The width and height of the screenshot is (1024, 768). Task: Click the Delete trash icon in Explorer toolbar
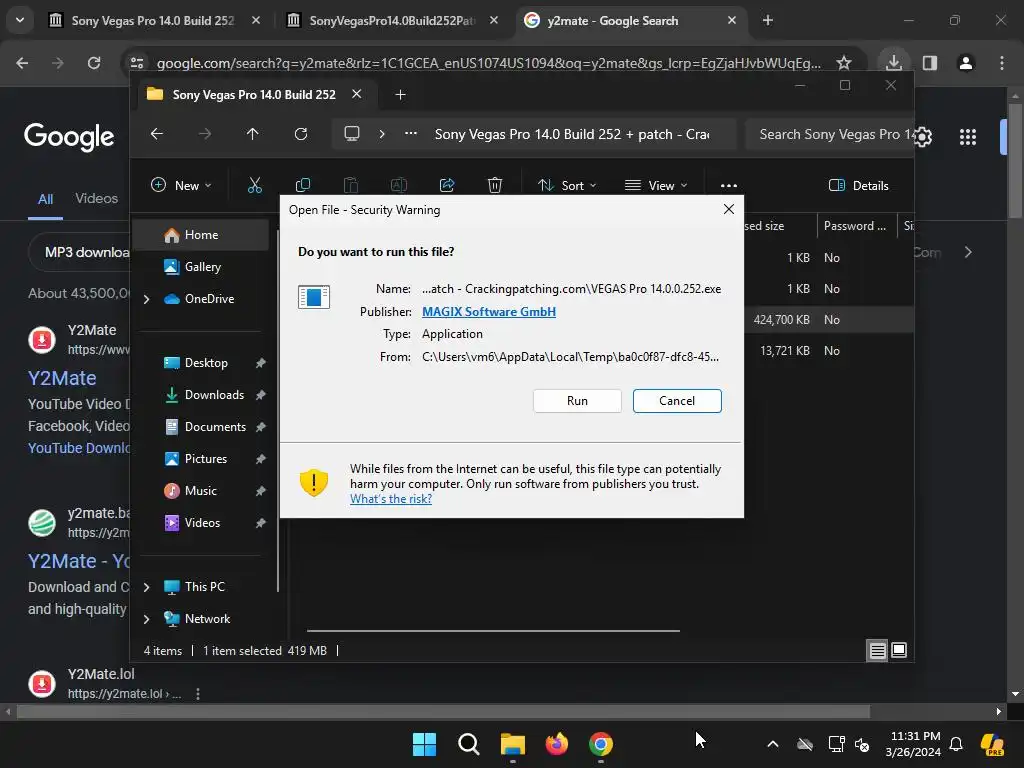(495, 185)
